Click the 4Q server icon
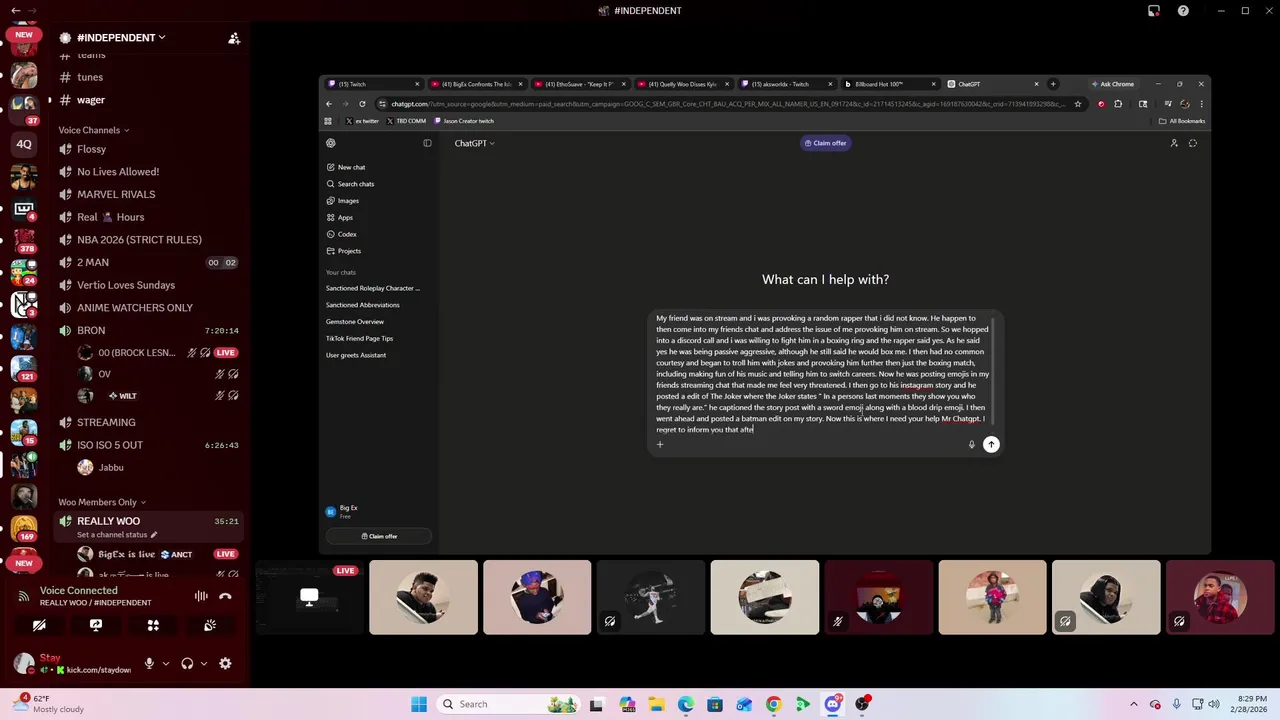The height and width of the screenshot is (720, 1280). 24,144
